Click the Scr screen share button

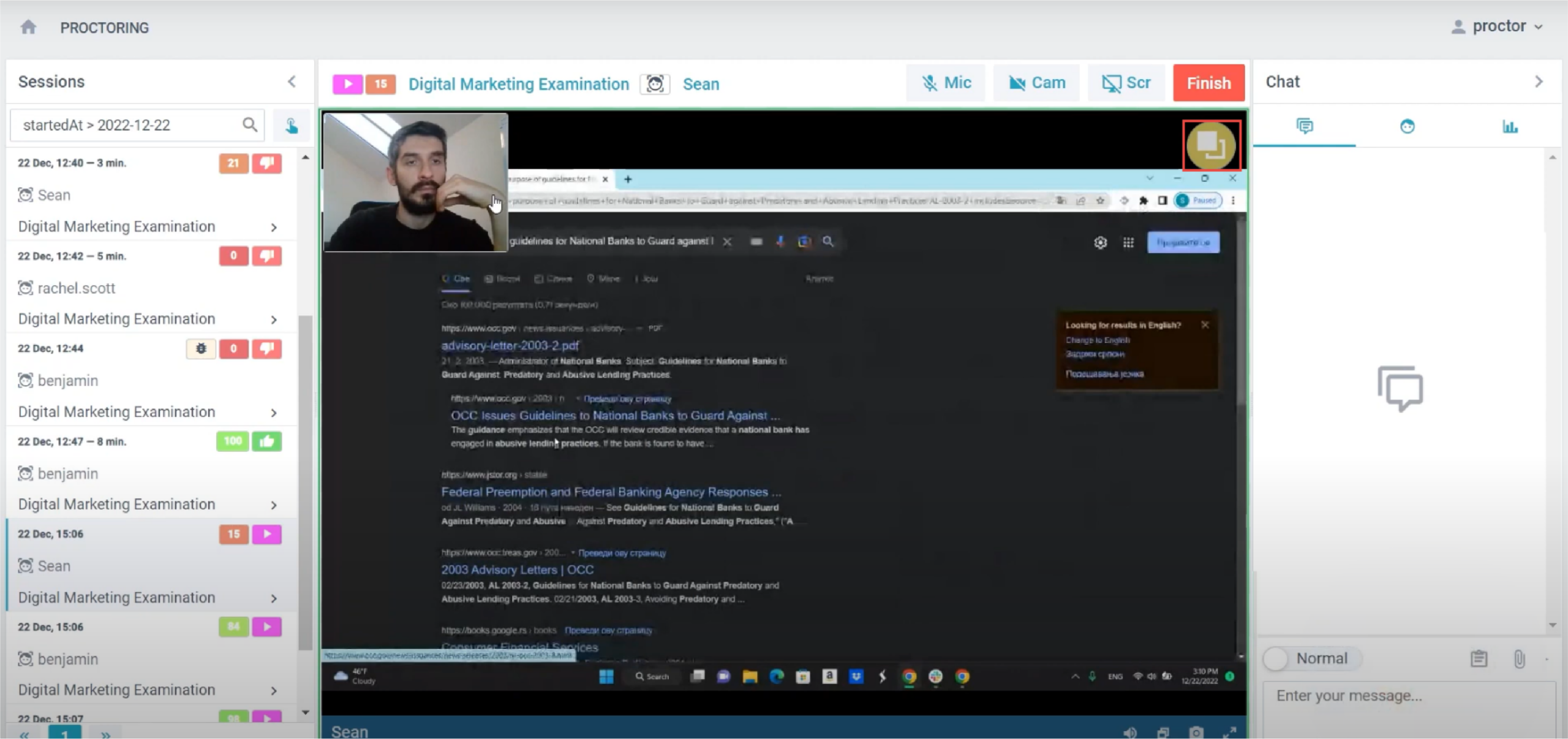point(1126,83)
